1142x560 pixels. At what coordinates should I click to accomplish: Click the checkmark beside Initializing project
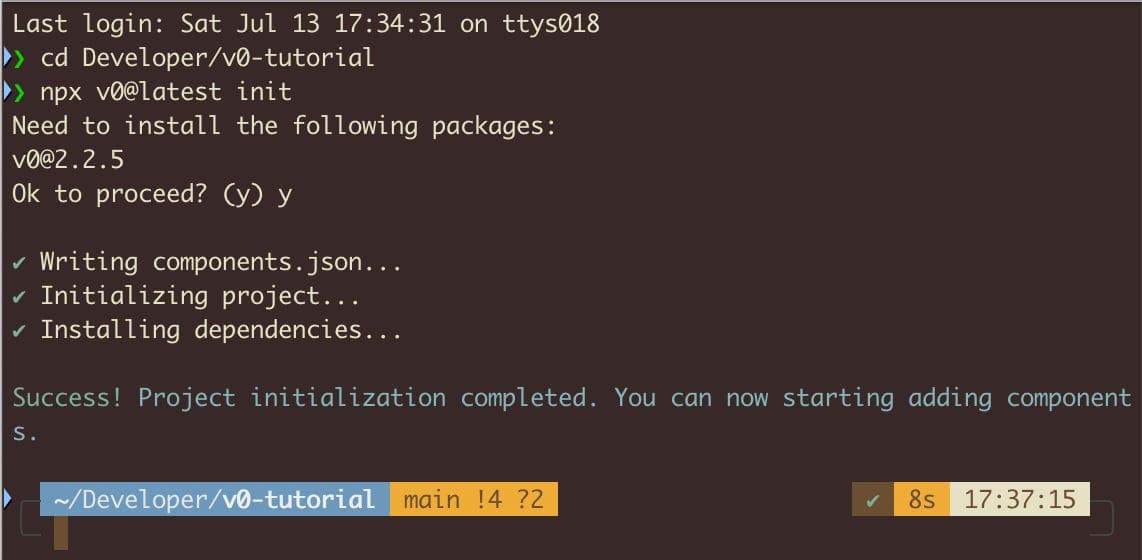[x=19, y=297]
